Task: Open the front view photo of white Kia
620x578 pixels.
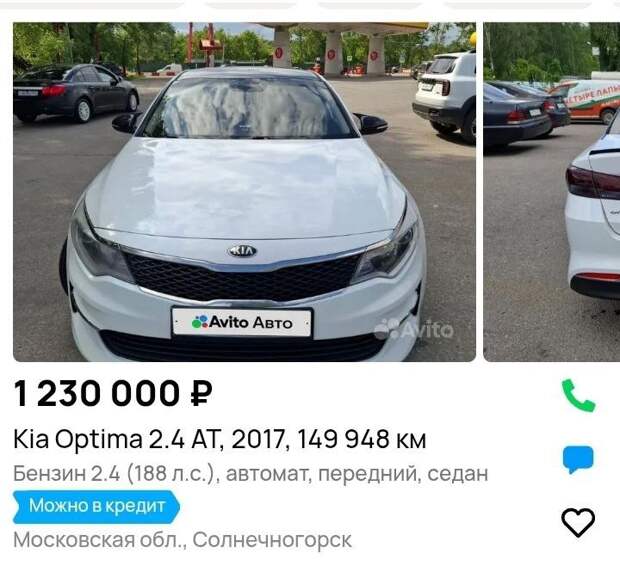Action: [x=244, y=192]
